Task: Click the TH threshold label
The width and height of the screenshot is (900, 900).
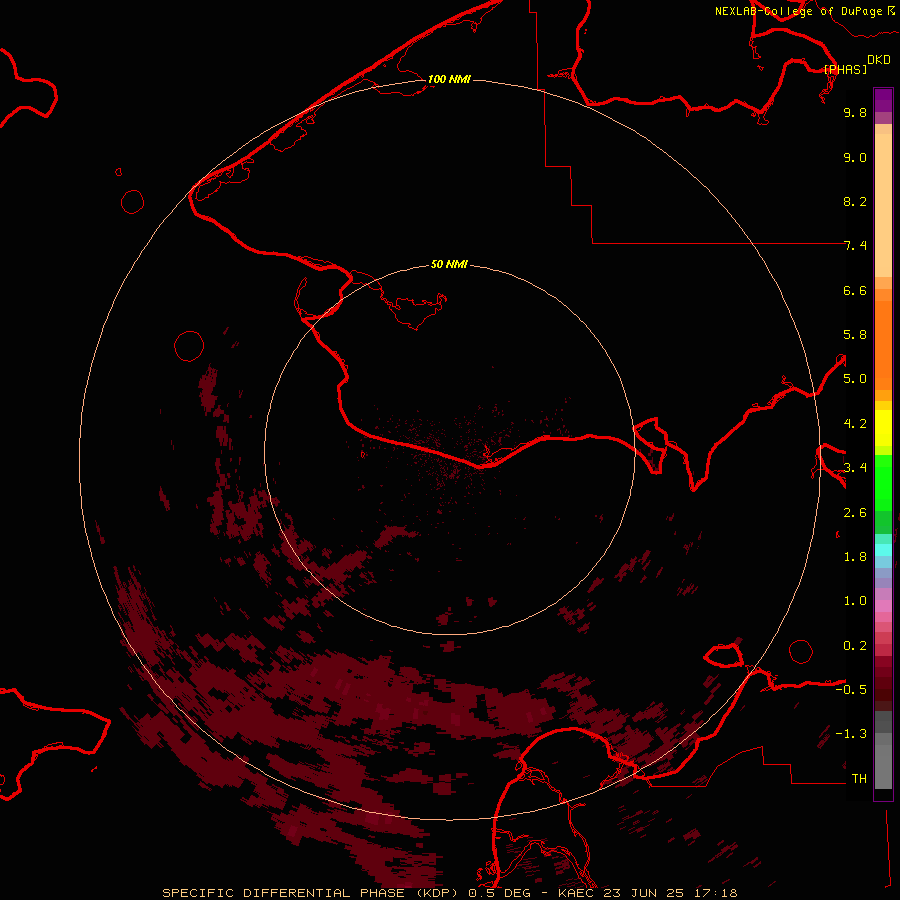Action: tap(859, 779)
